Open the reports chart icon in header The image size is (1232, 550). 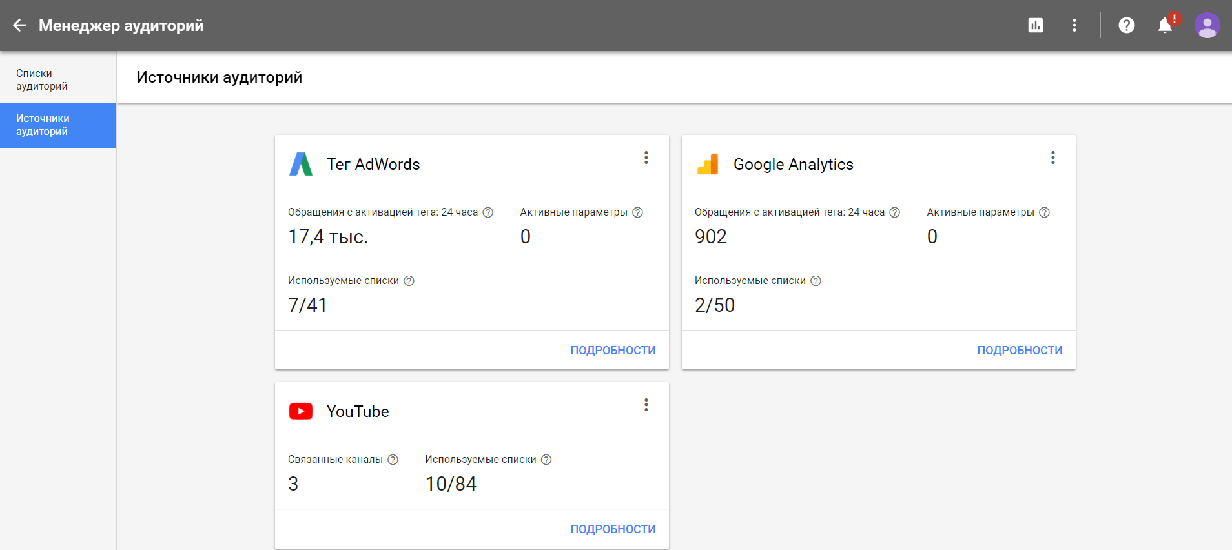point(1036,26)
